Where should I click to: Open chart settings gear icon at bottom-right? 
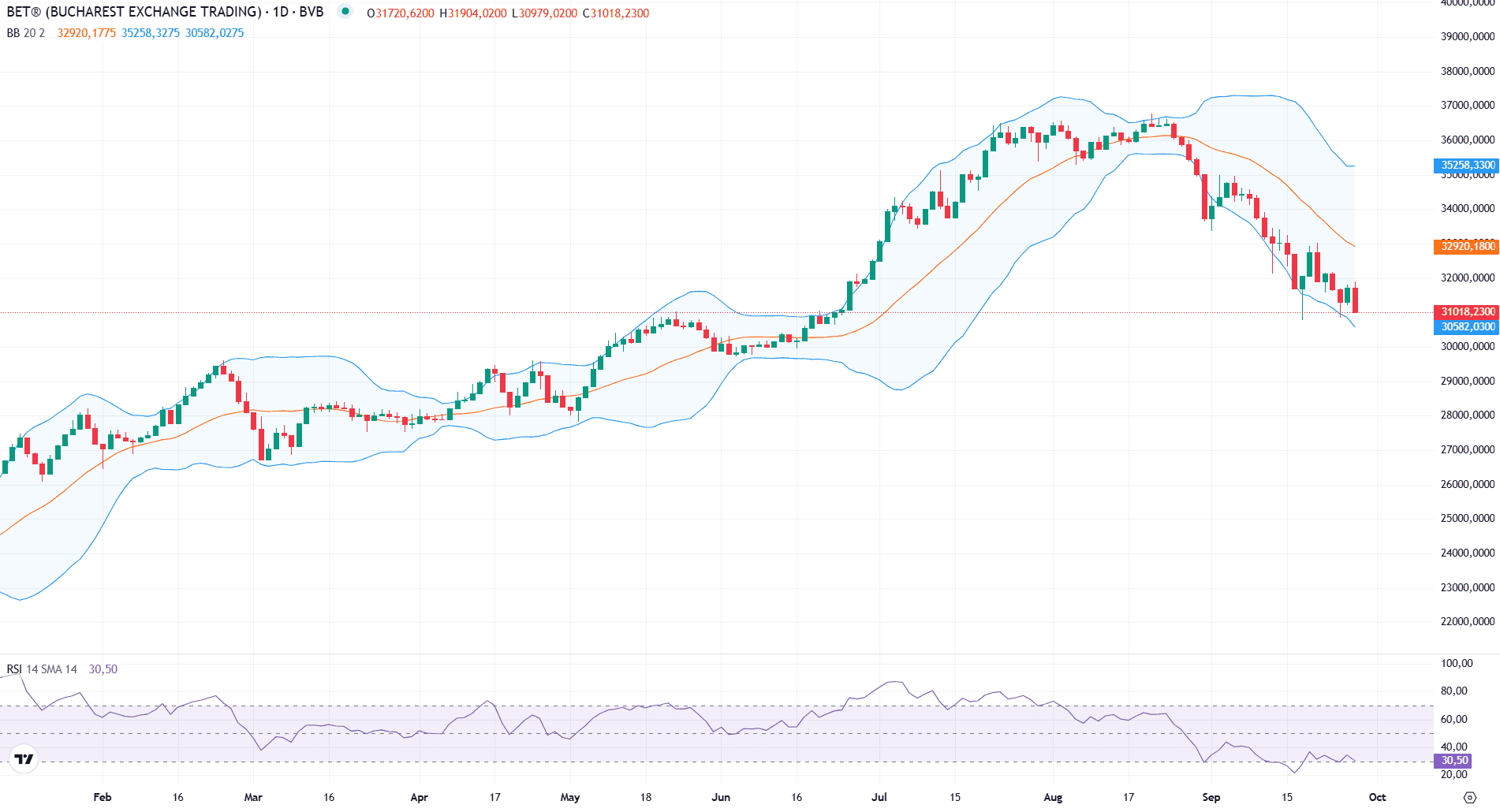(1469, 797)
